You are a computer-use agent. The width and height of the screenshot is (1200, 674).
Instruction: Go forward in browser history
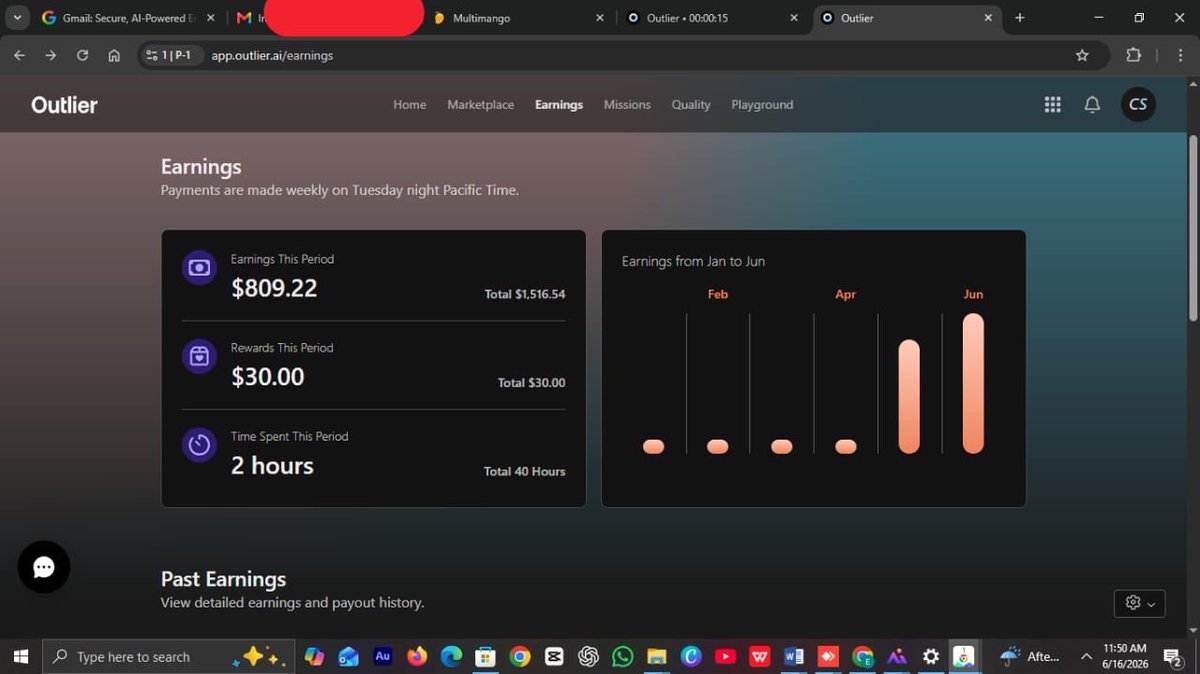51,55
